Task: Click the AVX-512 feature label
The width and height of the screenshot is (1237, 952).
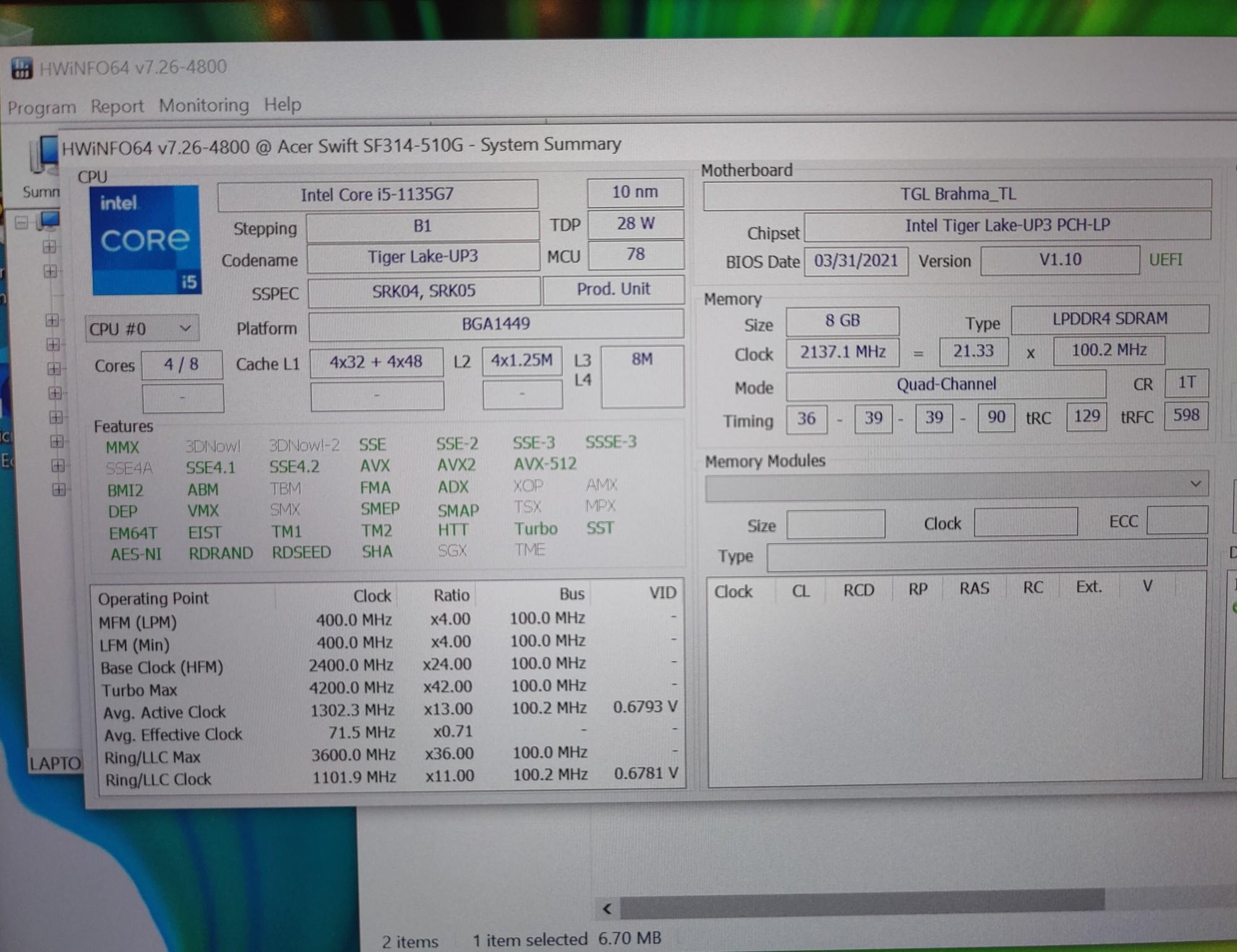Action: [545, 464]
